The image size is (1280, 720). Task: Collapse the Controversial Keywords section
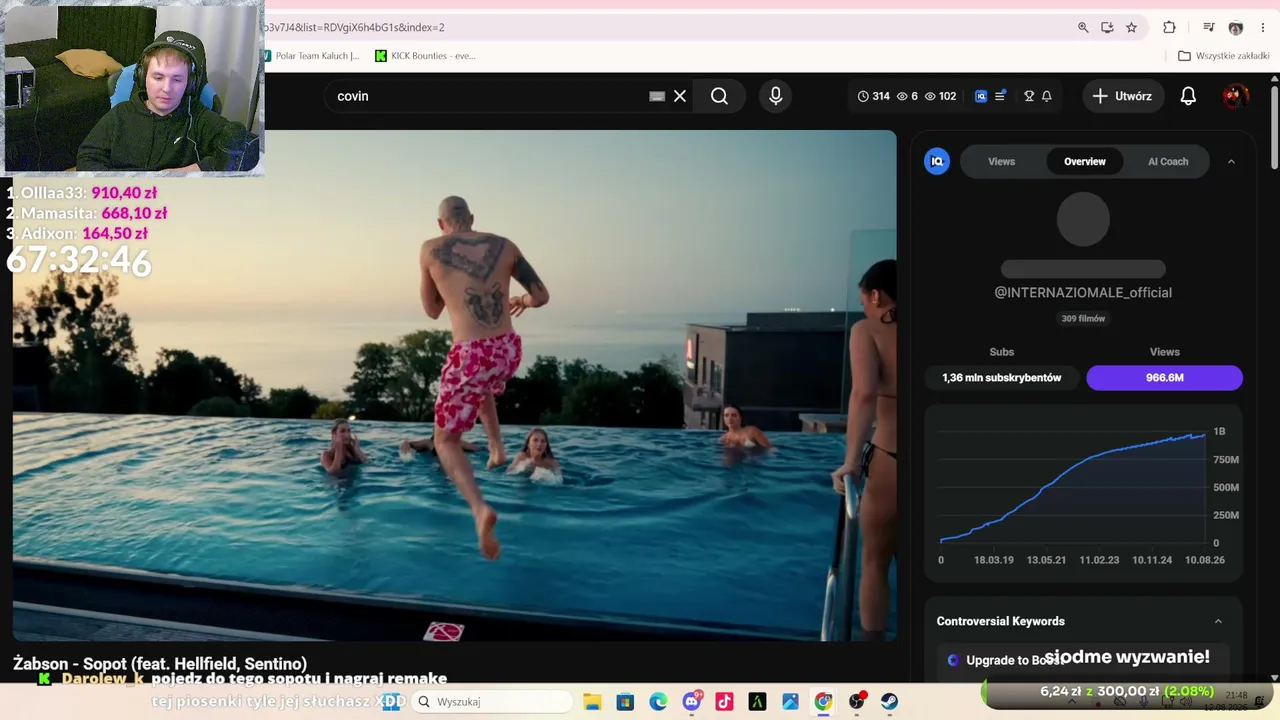pyautogui.click(x=1218, y=621)
